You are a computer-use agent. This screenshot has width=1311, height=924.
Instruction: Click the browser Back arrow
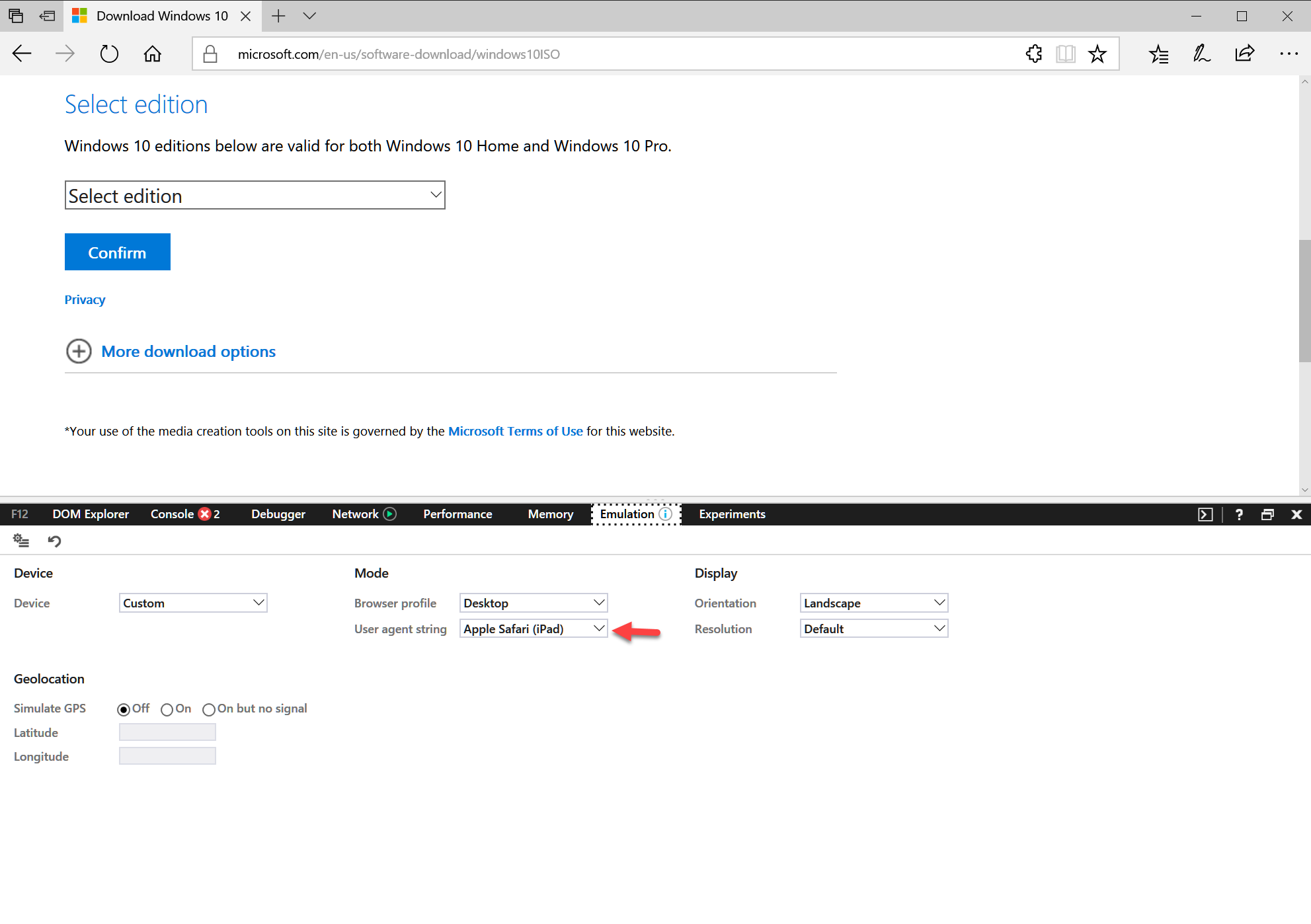click(22, 54)
